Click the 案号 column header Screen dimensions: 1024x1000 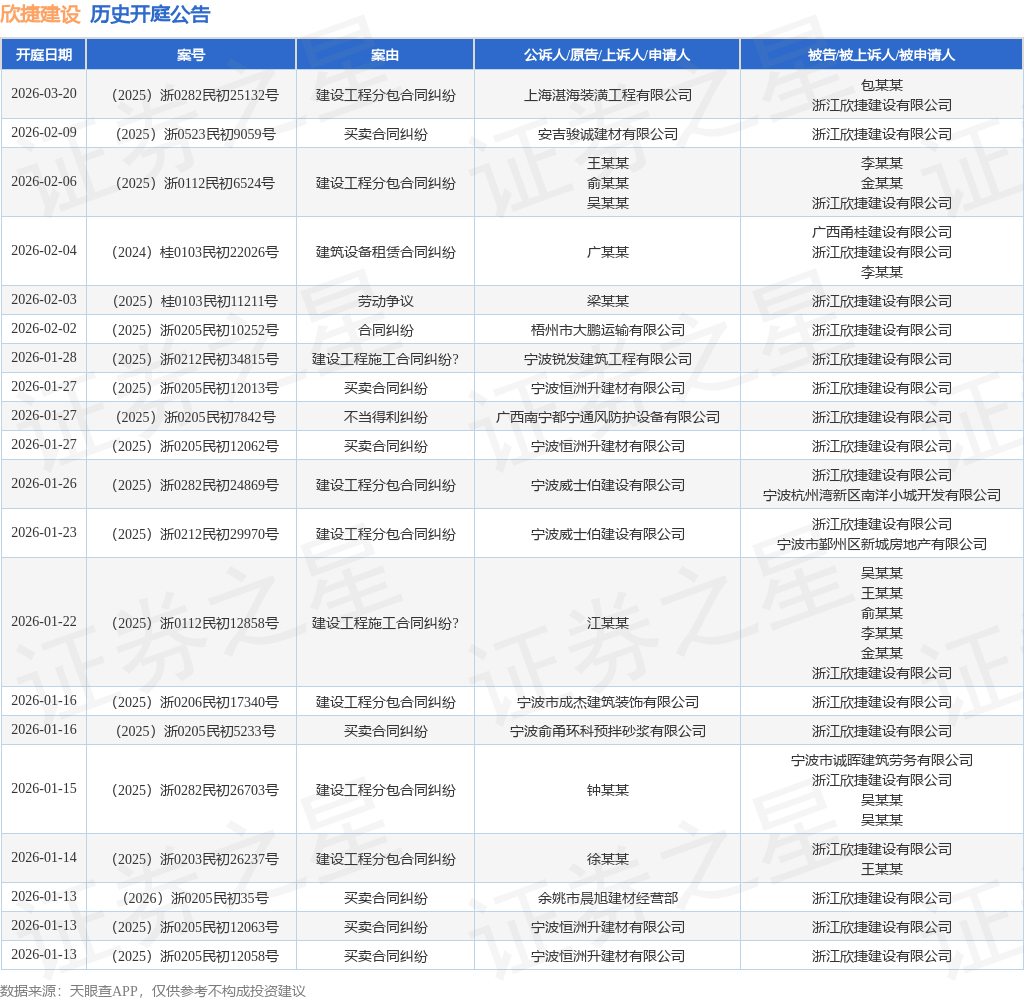pyautogui.click(x=191, y=55)
